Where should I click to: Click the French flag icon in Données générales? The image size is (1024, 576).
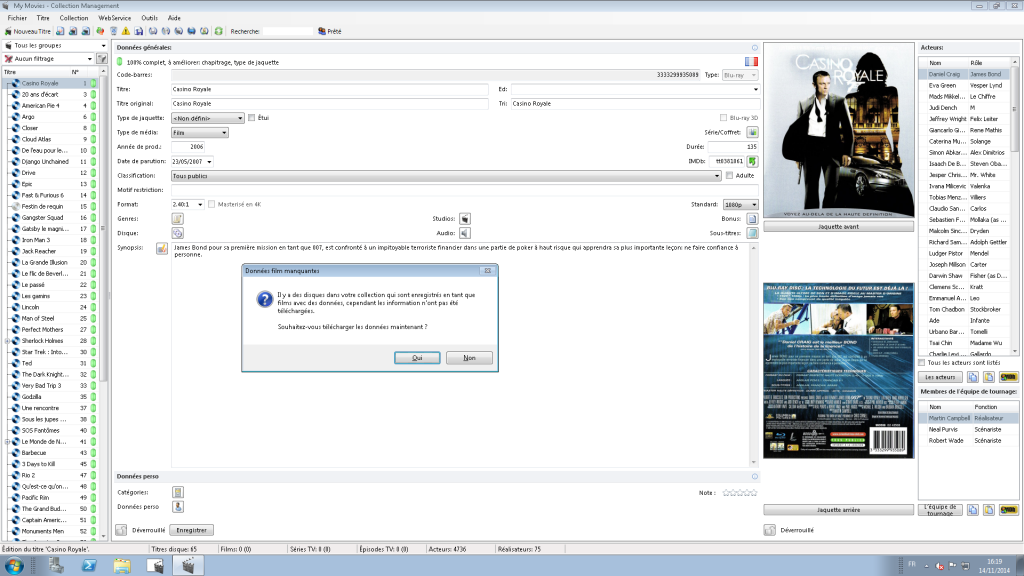(751, 61)
